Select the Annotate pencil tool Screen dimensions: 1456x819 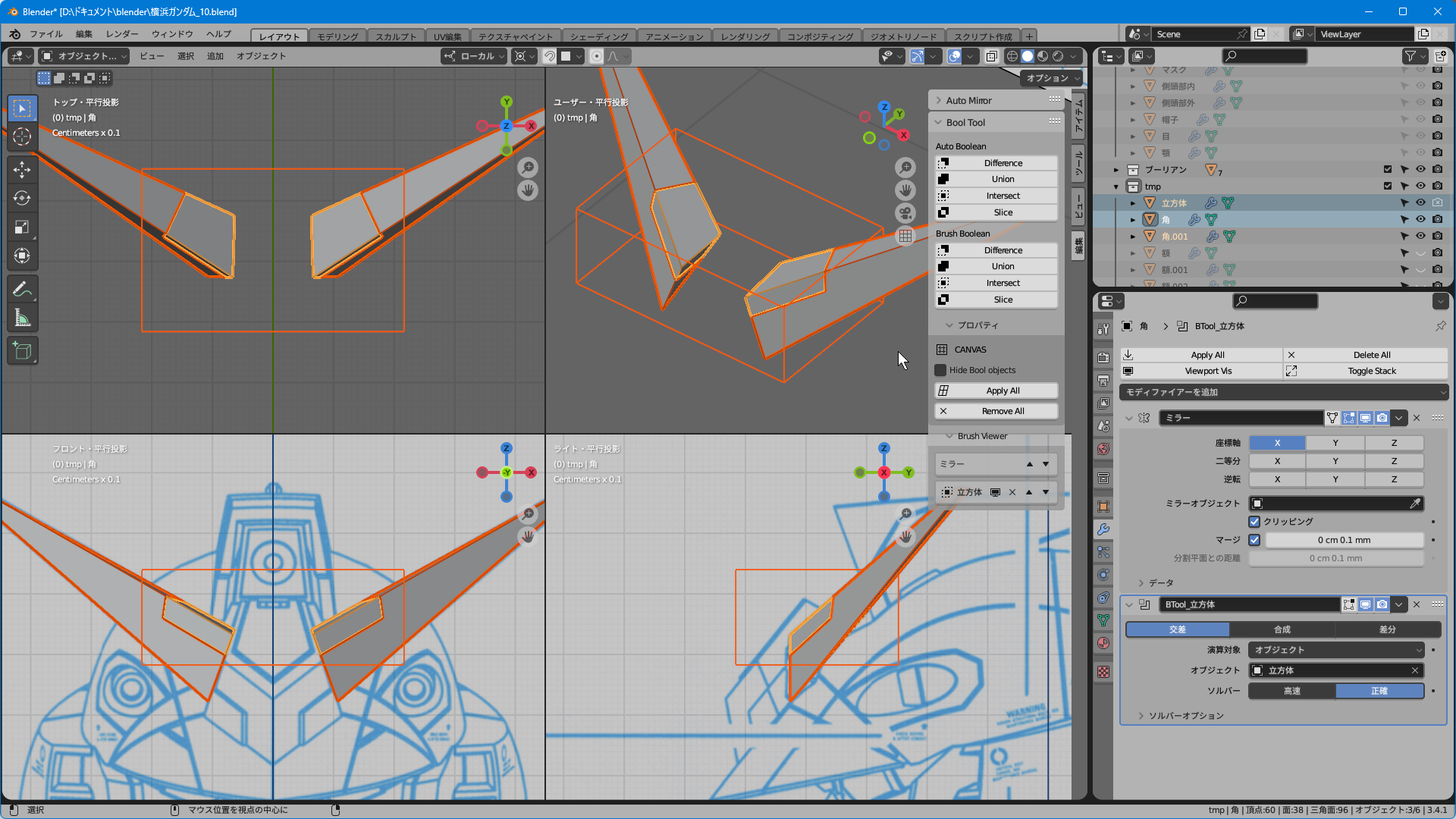(22, 289)
